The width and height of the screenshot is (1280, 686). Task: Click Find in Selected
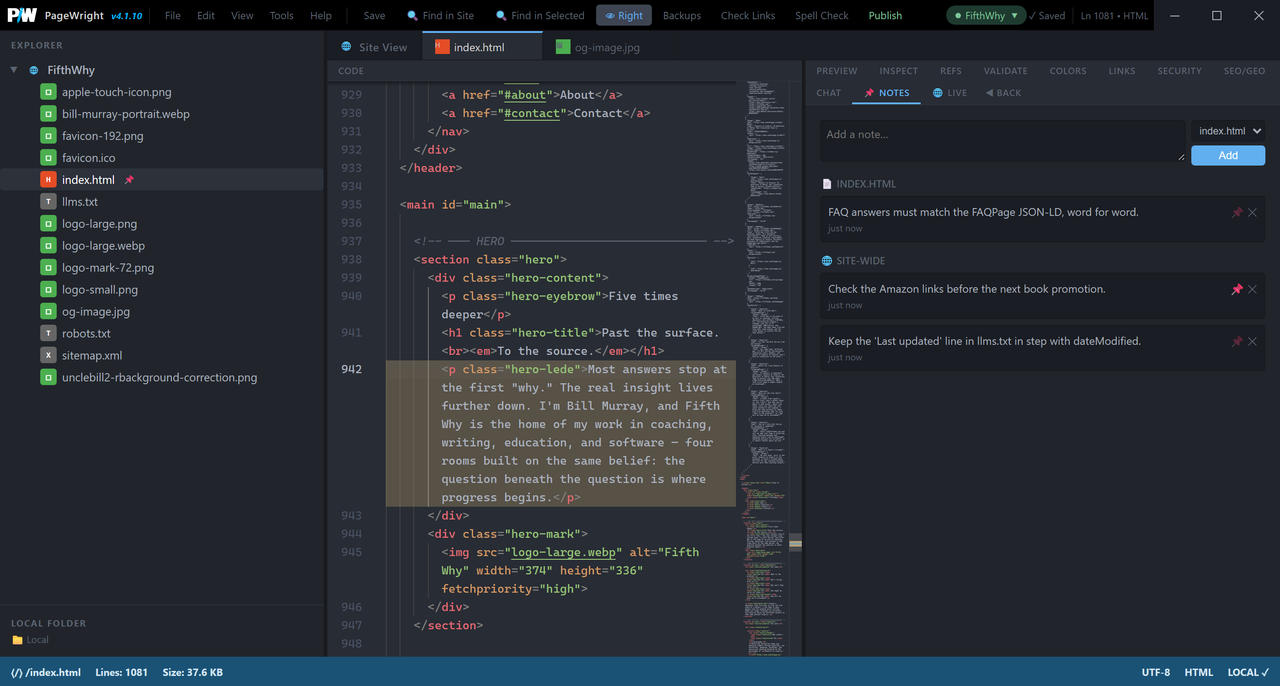tap(540, 15)
